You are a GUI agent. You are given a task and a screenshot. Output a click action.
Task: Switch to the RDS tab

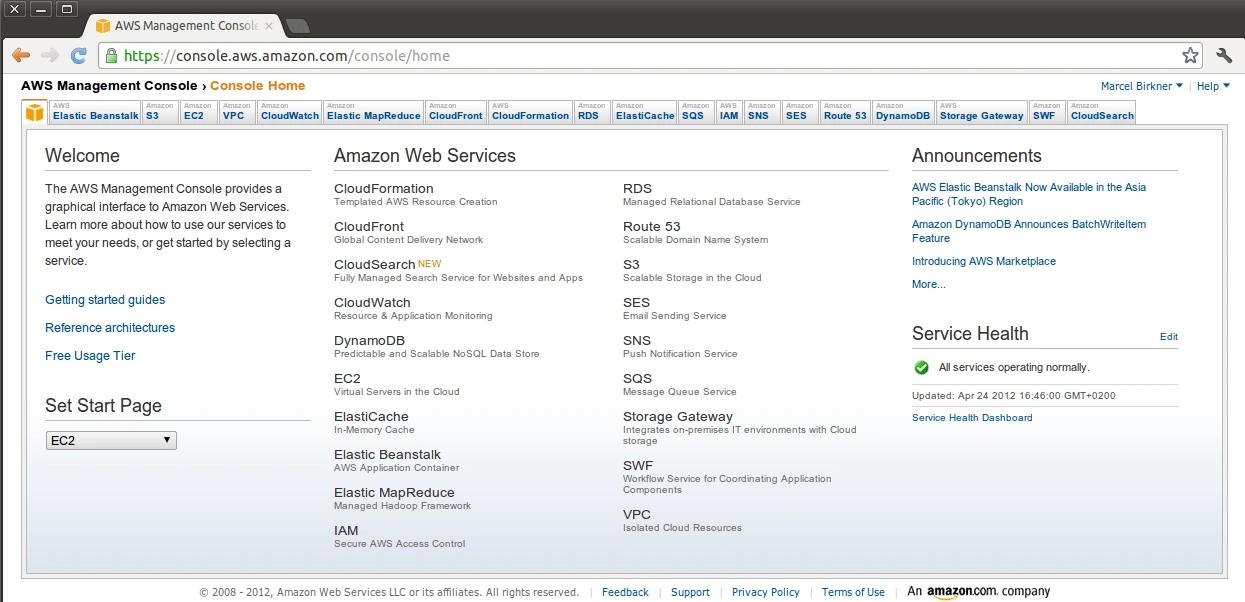tap(592, 112)
